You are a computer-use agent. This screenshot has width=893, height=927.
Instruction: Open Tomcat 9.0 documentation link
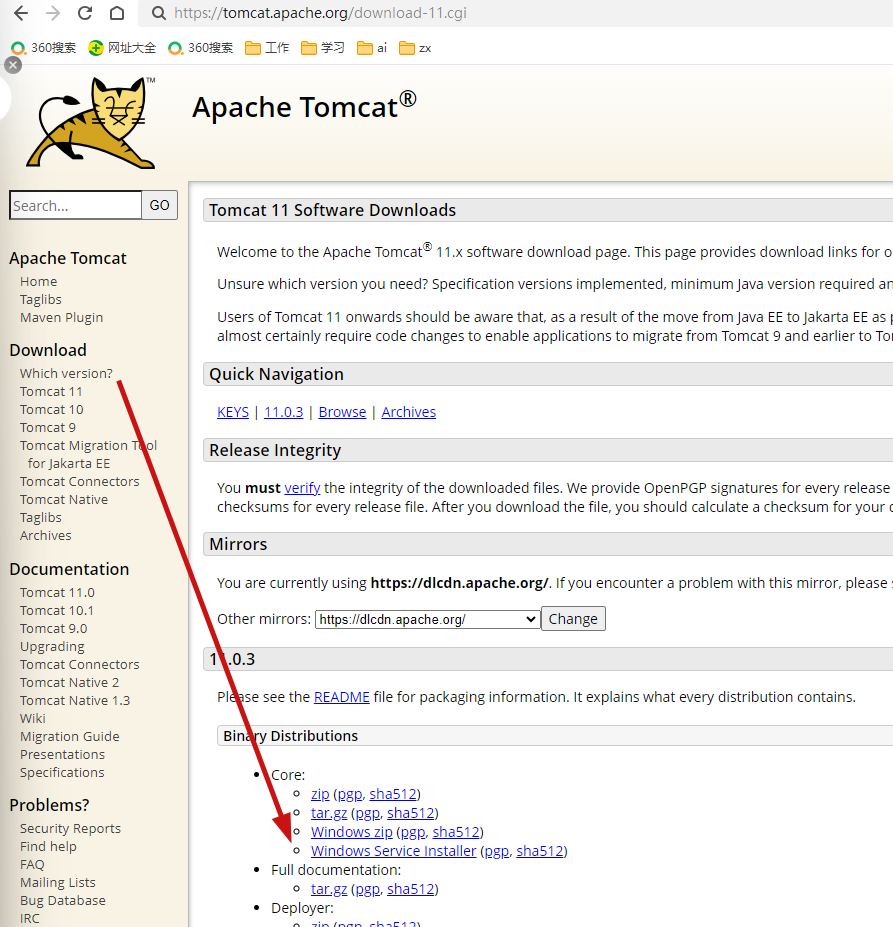pos(53,628)
